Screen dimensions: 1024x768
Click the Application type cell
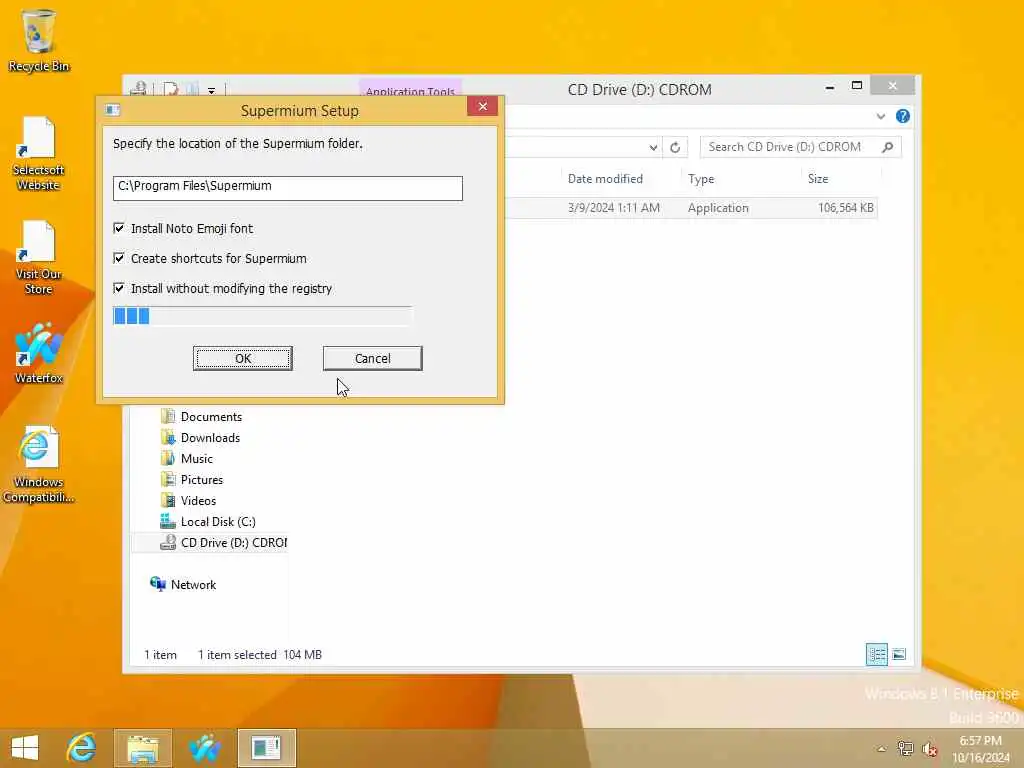click(x=718, y=208)
